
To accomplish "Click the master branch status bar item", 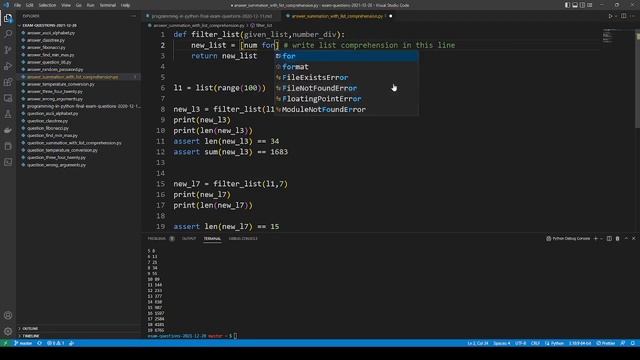I will 23,343.
